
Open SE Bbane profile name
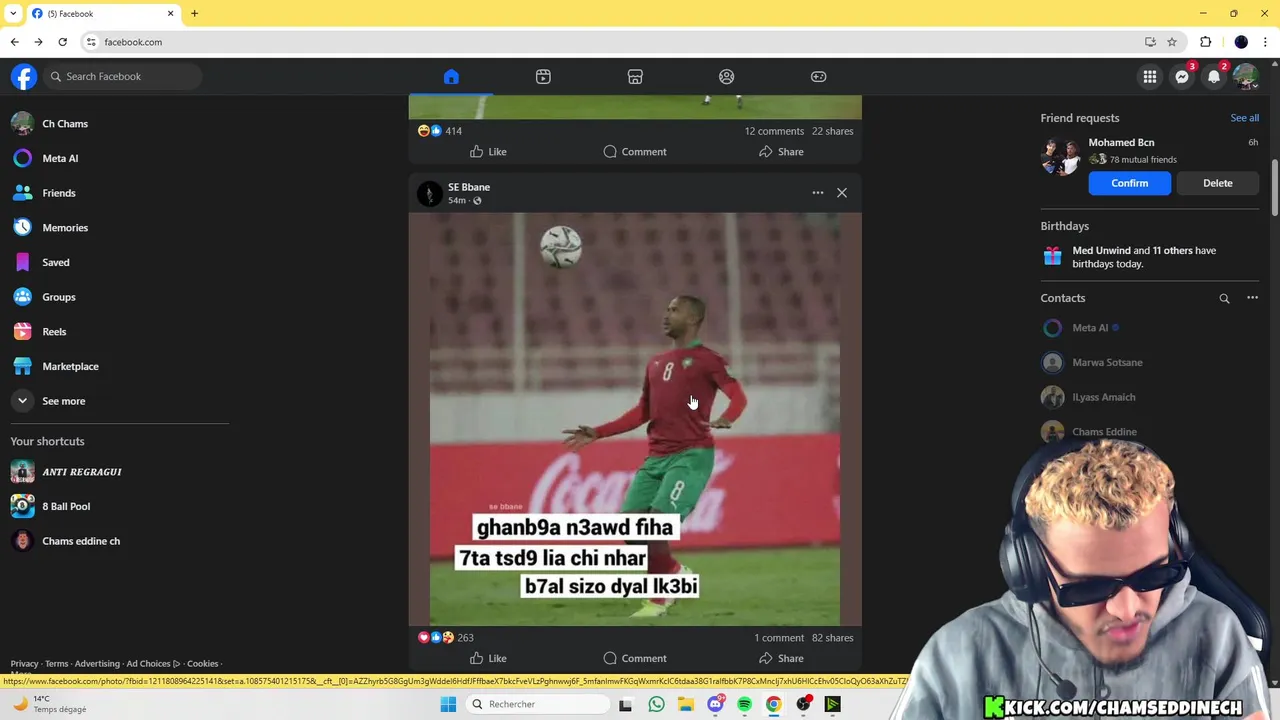(x=469, y=187)
